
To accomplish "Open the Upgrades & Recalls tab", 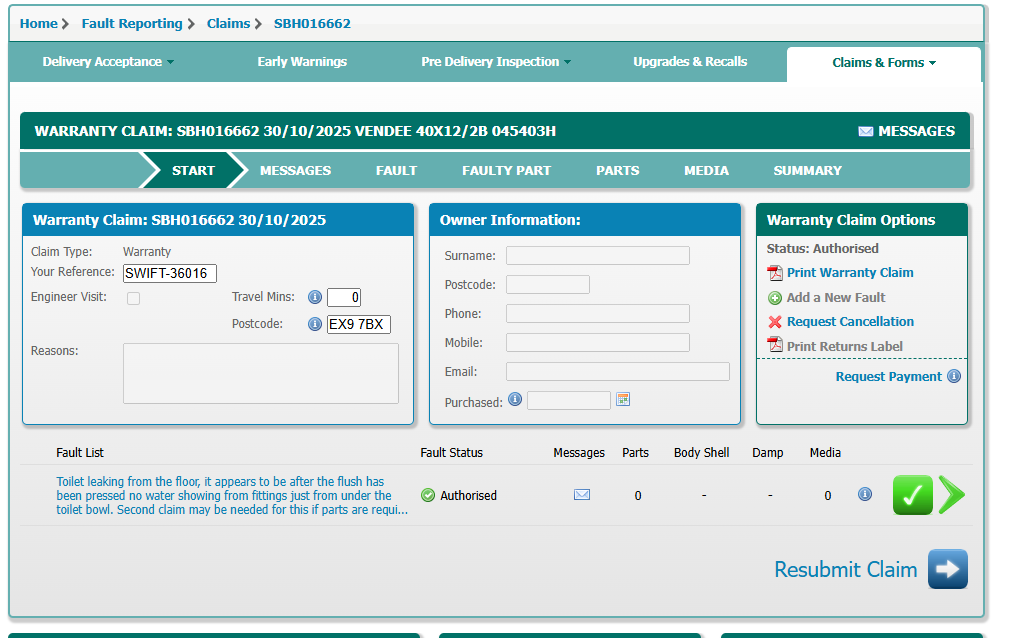I will pos(690,62).
